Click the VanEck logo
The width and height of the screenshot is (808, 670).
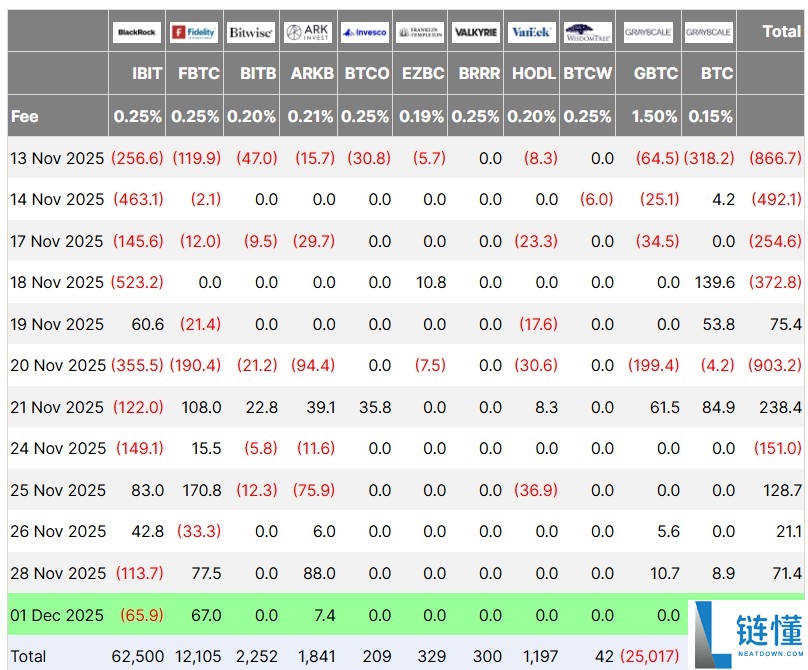(x=531, y=32)
